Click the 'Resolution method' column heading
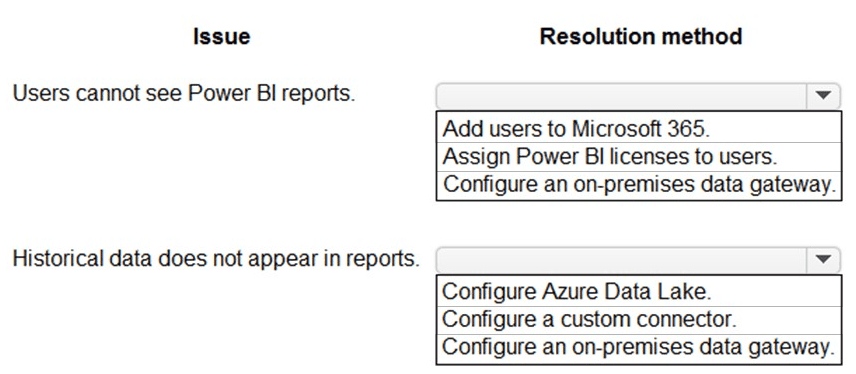 [x=641, y=37]
